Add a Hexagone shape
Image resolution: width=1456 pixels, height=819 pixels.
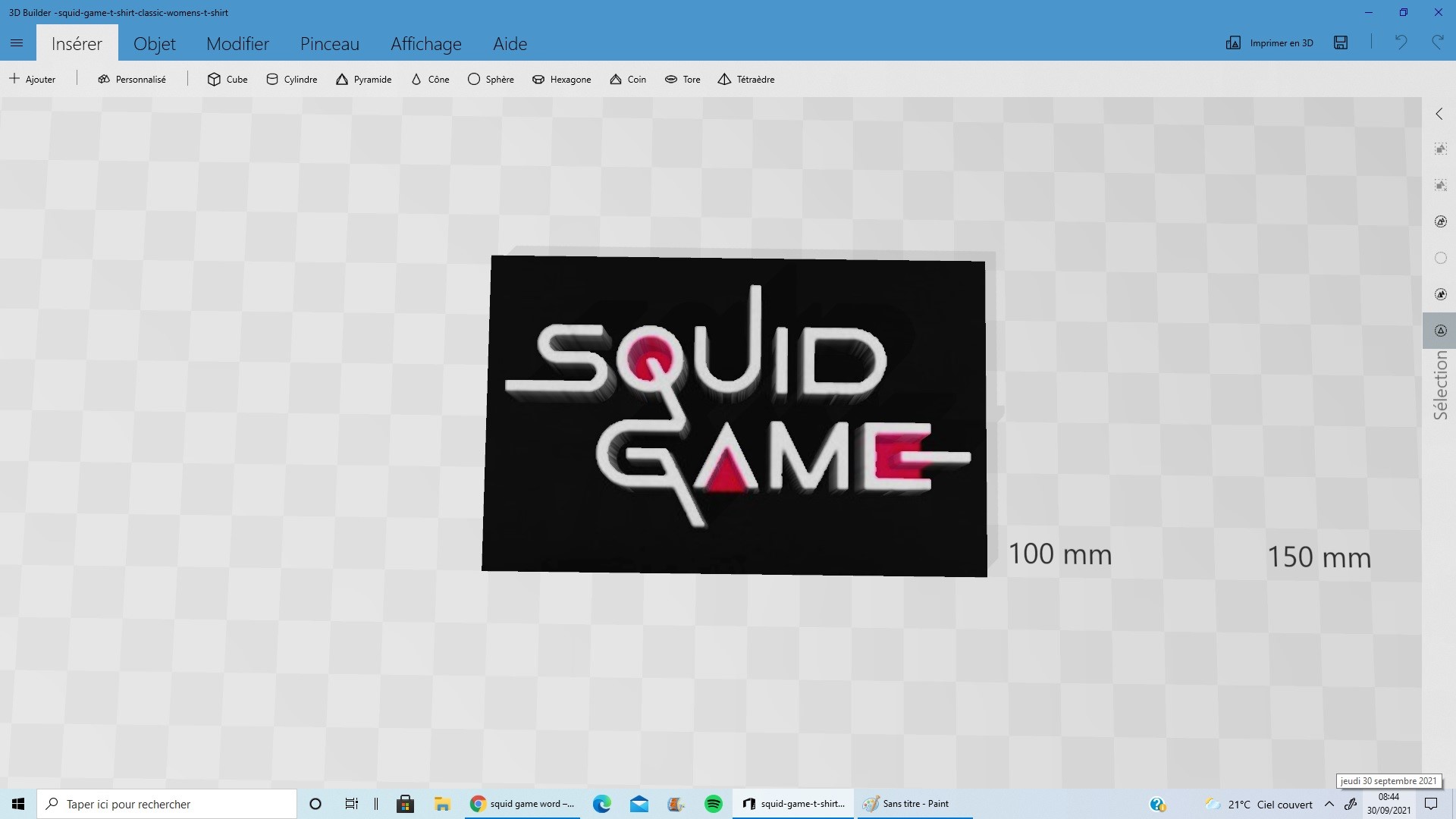coord(561,79)
